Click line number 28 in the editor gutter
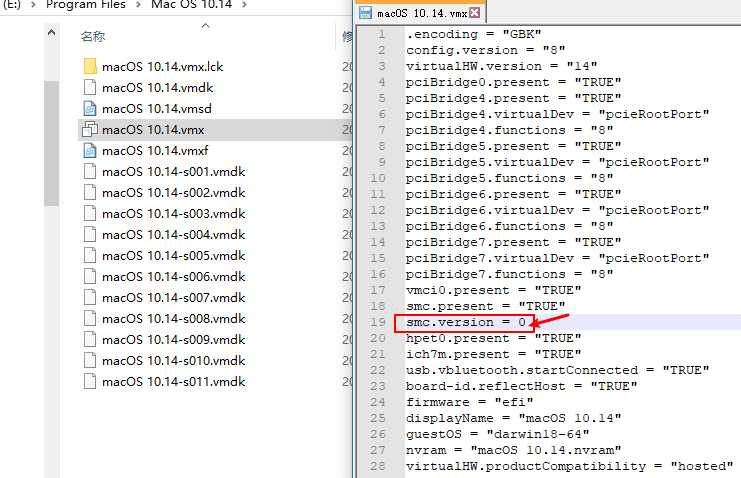This screenshot has width=741, height=478. (x=378, y=466)
